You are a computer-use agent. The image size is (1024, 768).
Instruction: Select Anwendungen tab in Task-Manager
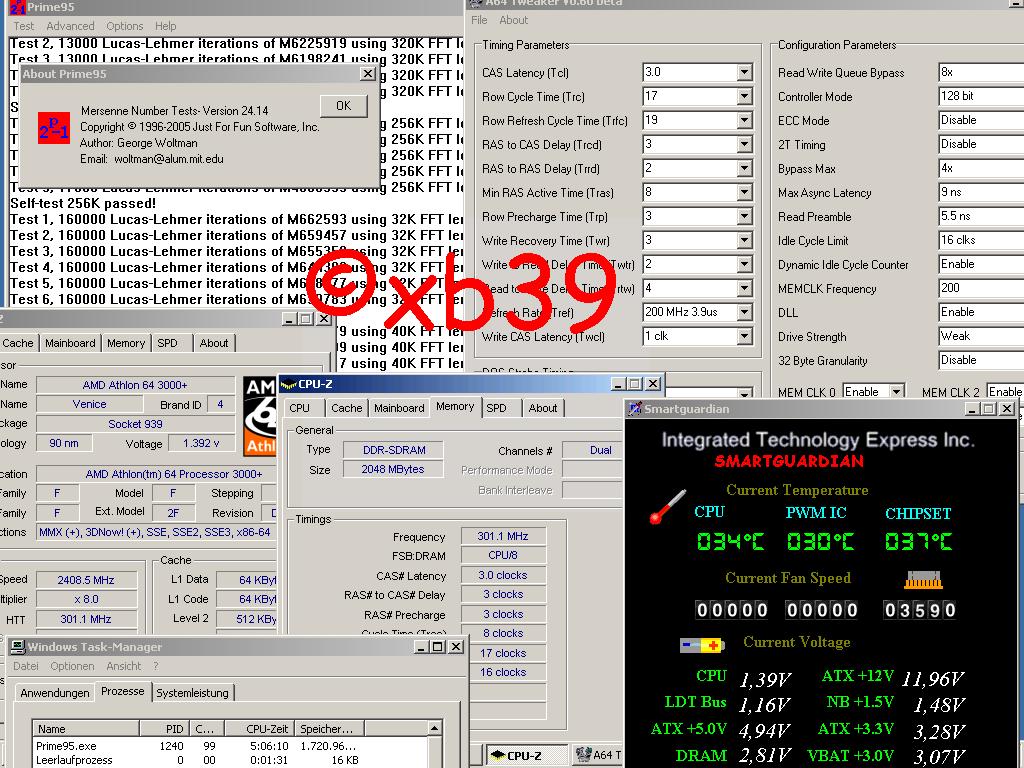[55, 693]
